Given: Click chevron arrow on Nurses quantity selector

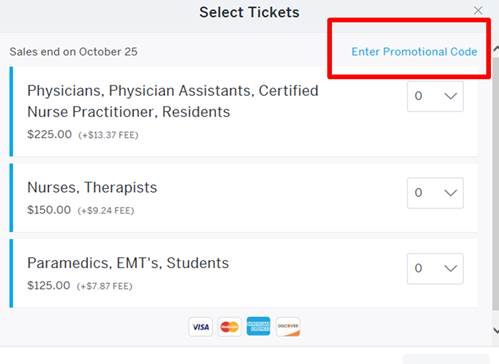Looking at the screenshot, I should pyautogui.click(x=451, y=193).
